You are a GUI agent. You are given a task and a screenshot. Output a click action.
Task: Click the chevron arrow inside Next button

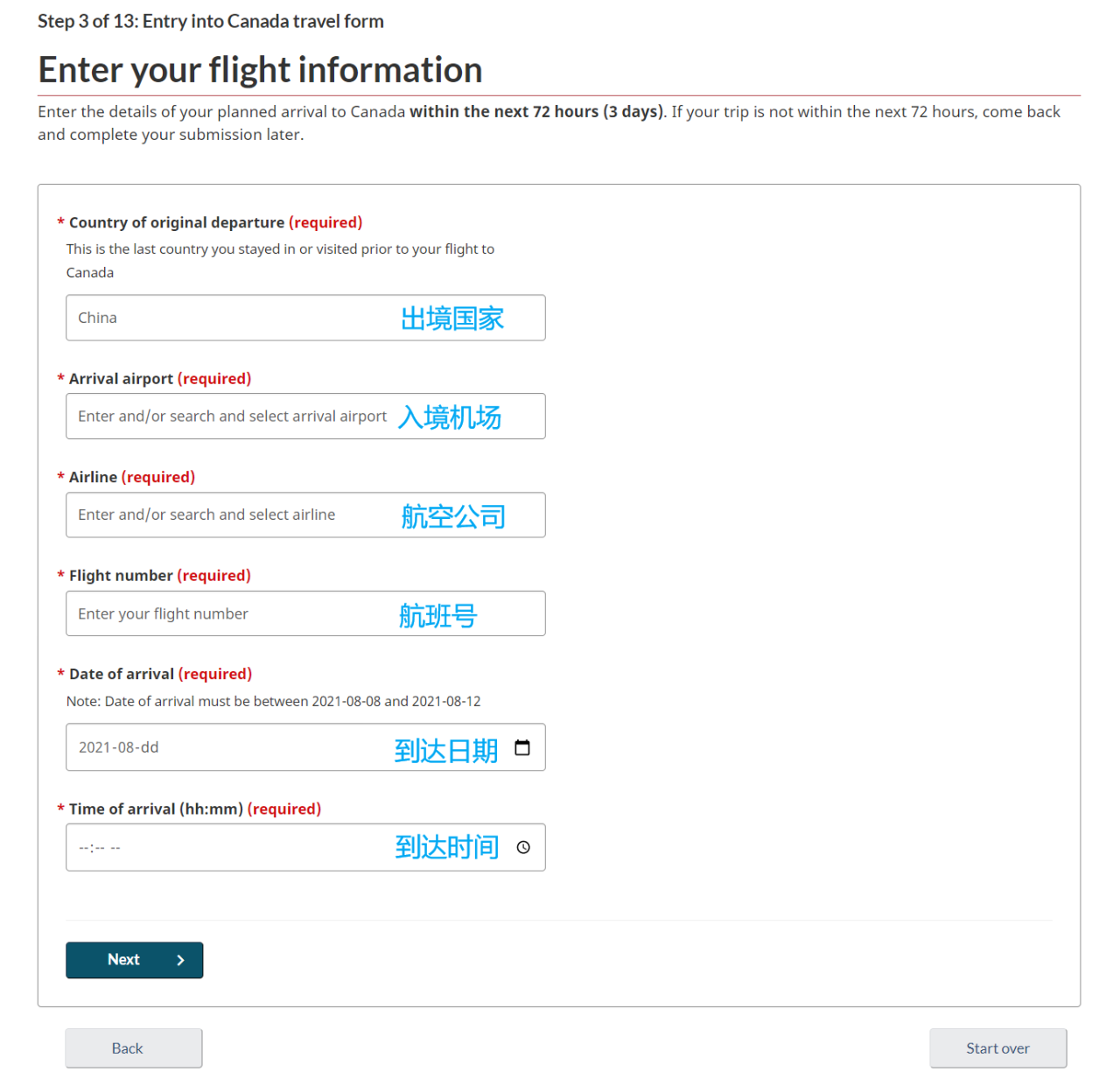point(180,960)
